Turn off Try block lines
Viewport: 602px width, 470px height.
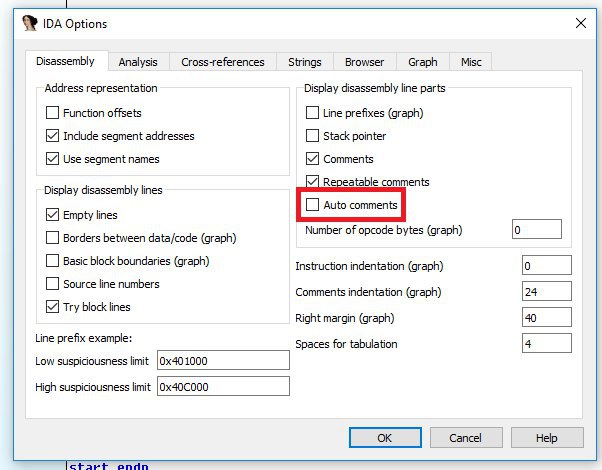53,307
